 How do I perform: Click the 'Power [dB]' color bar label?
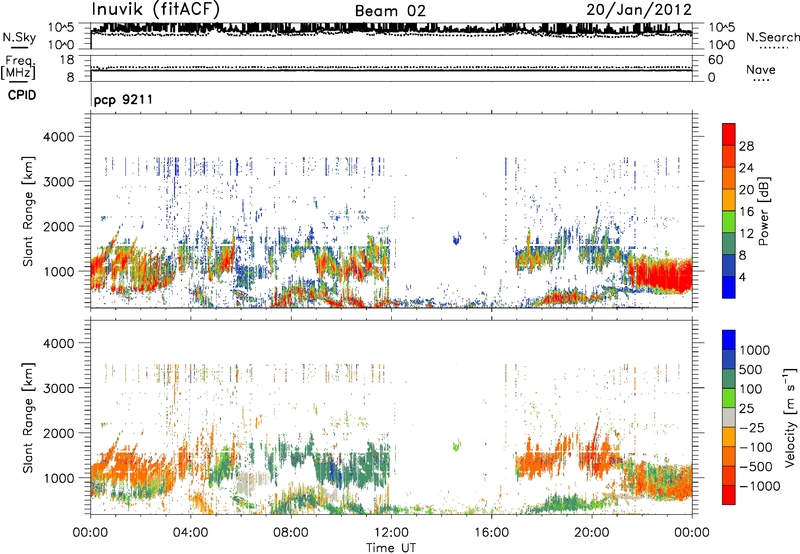(763, 211)
